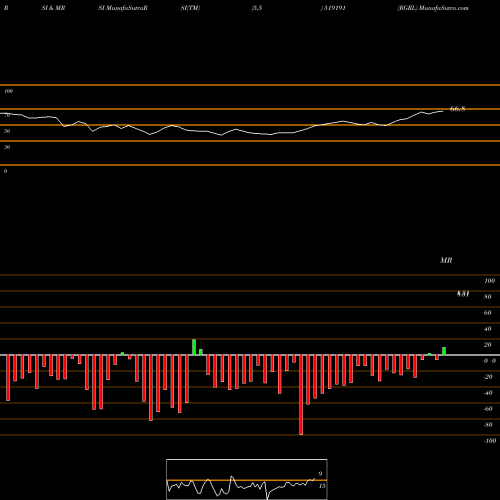Click the '(5,5' parameter text in header

[x=257, y=8]
